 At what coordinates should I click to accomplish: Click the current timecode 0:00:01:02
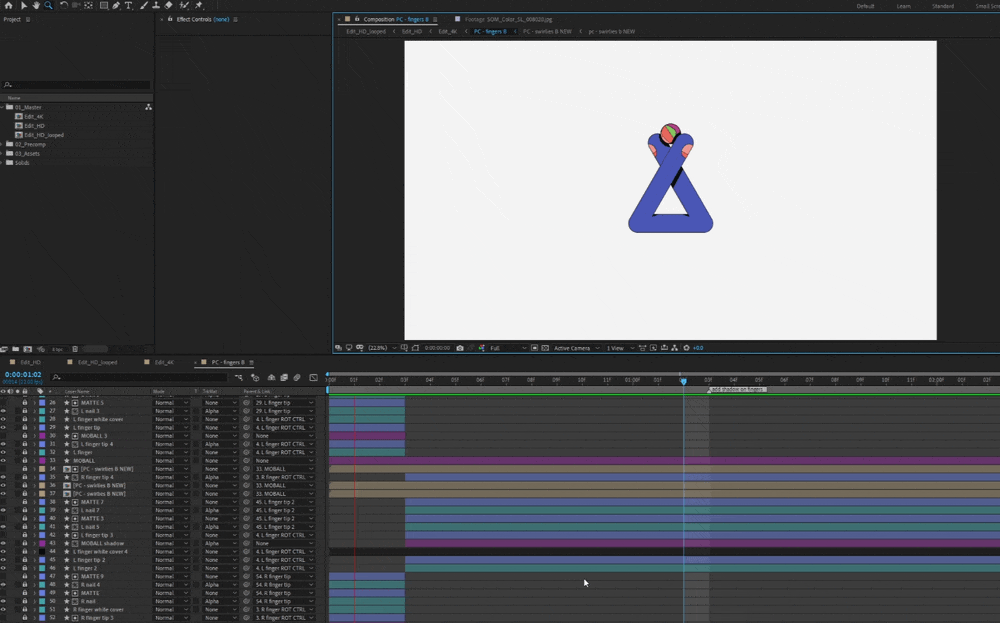[x=23, y=374]
